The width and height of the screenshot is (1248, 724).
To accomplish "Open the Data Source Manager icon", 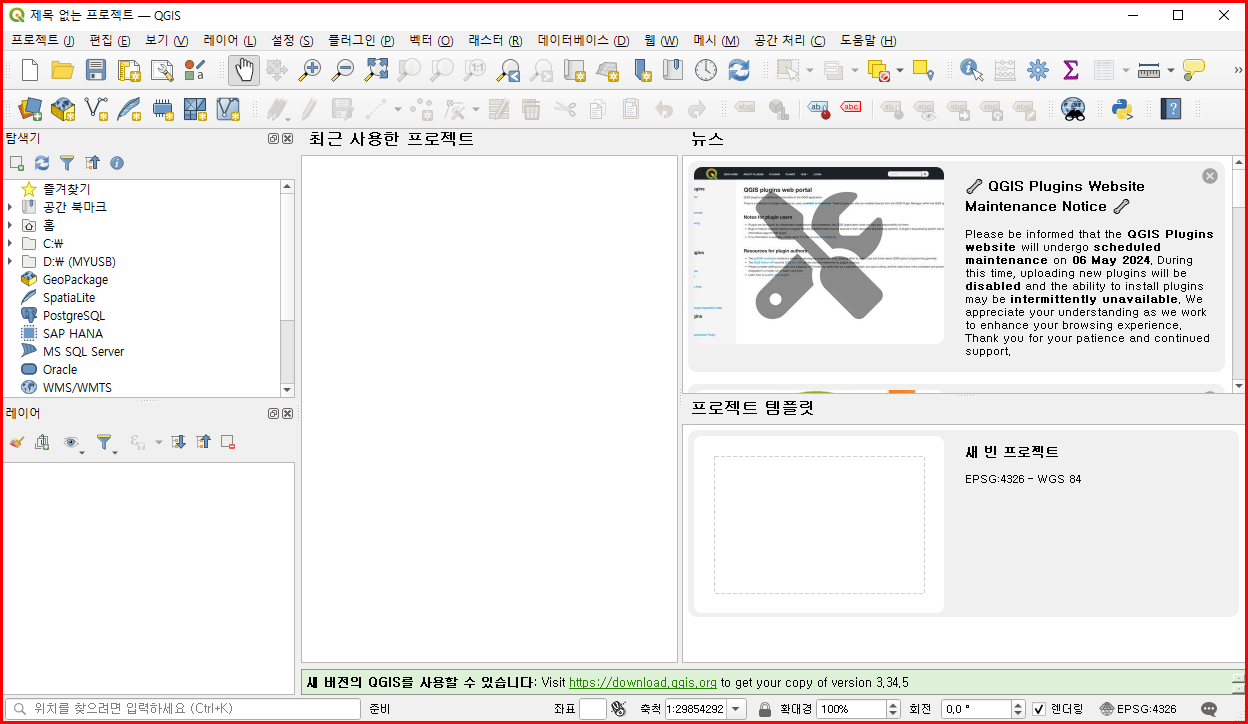I will point(30,108).
